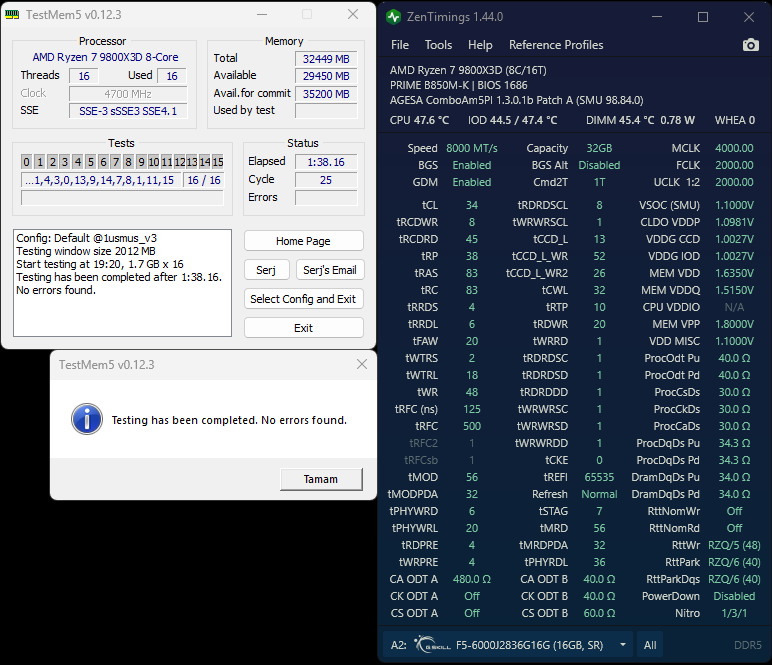Close the TestMem5 main window
The width and height of the screenshot is (772, 665).
tap(353, 15)
